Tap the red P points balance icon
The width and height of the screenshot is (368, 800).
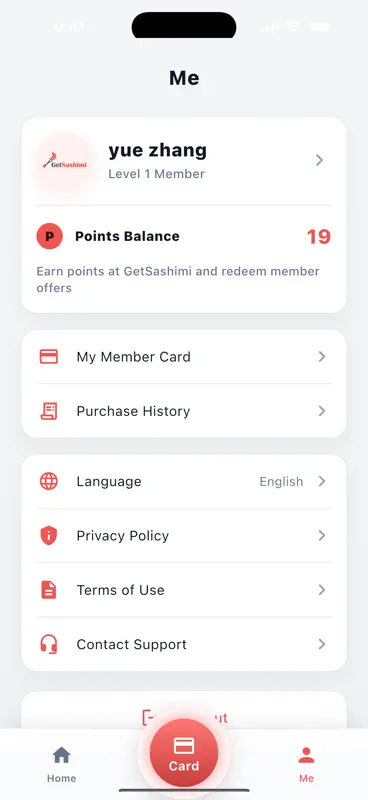point(50,236)
